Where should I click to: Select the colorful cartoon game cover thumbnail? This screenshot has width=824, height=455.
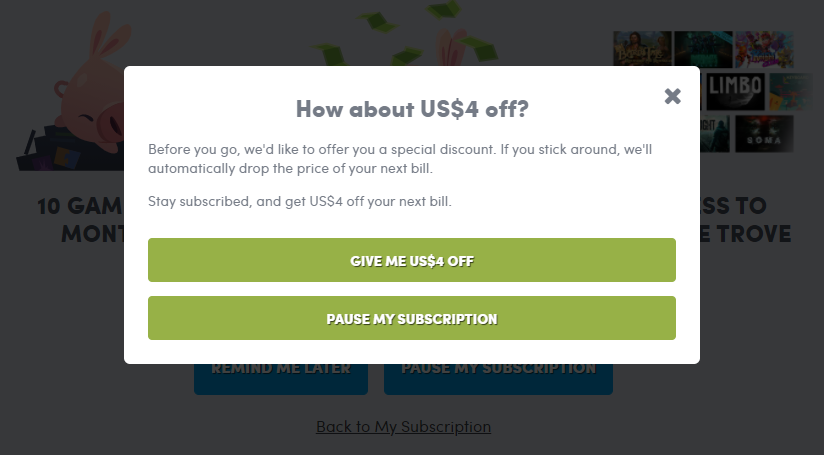tap(764, 49)
